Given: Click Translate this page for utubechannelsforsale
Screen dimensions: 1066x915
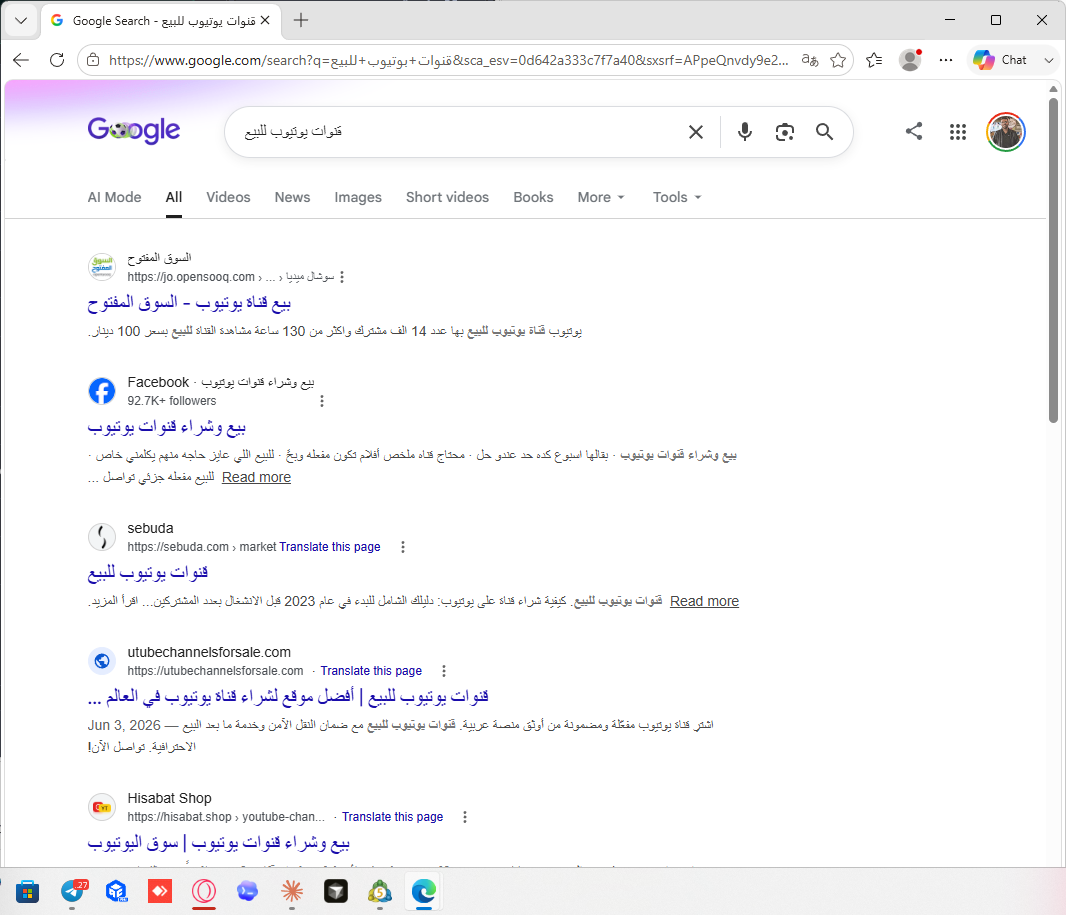Looking at the screenshot, I should (x=371, y=671).
